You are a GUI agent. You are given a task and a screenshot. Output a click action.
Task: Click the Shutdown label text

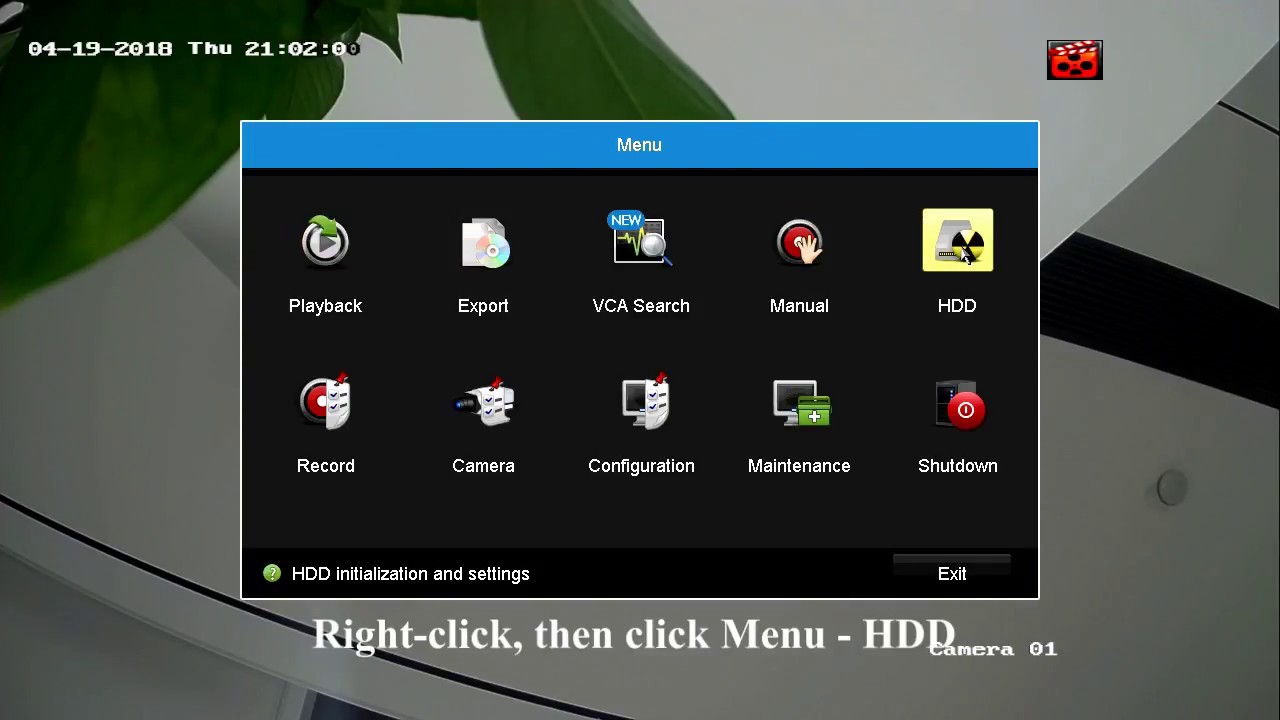(x=958, y=466)
